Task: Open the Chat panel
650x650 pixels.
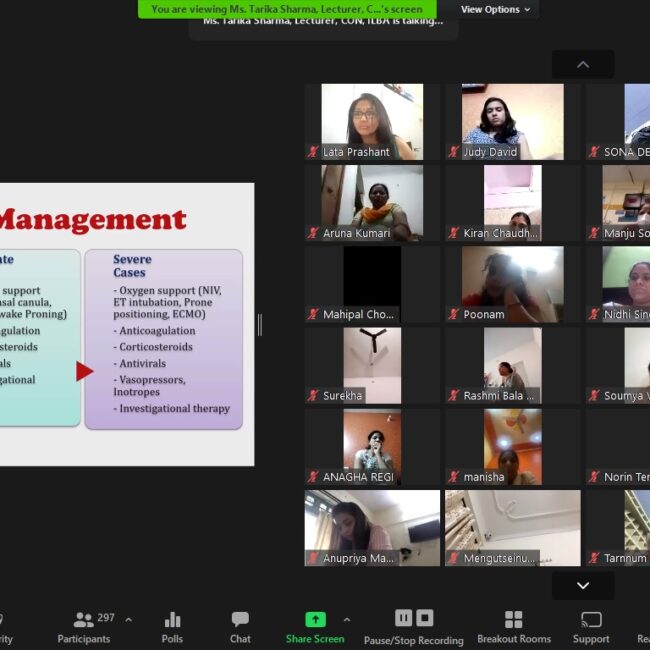Action: pos(240,626)
